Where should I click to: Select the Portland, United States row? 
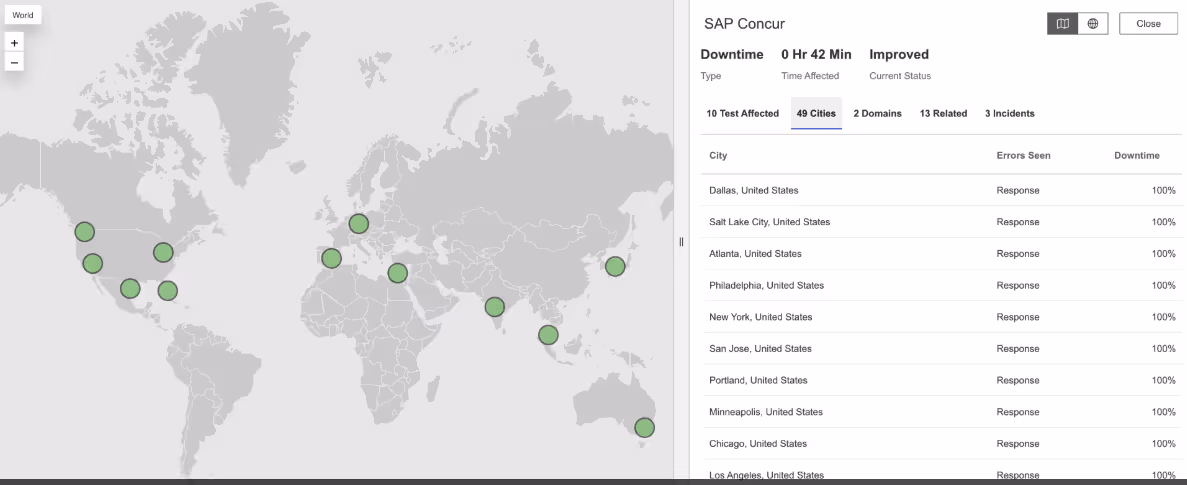(x=941, y=381)
